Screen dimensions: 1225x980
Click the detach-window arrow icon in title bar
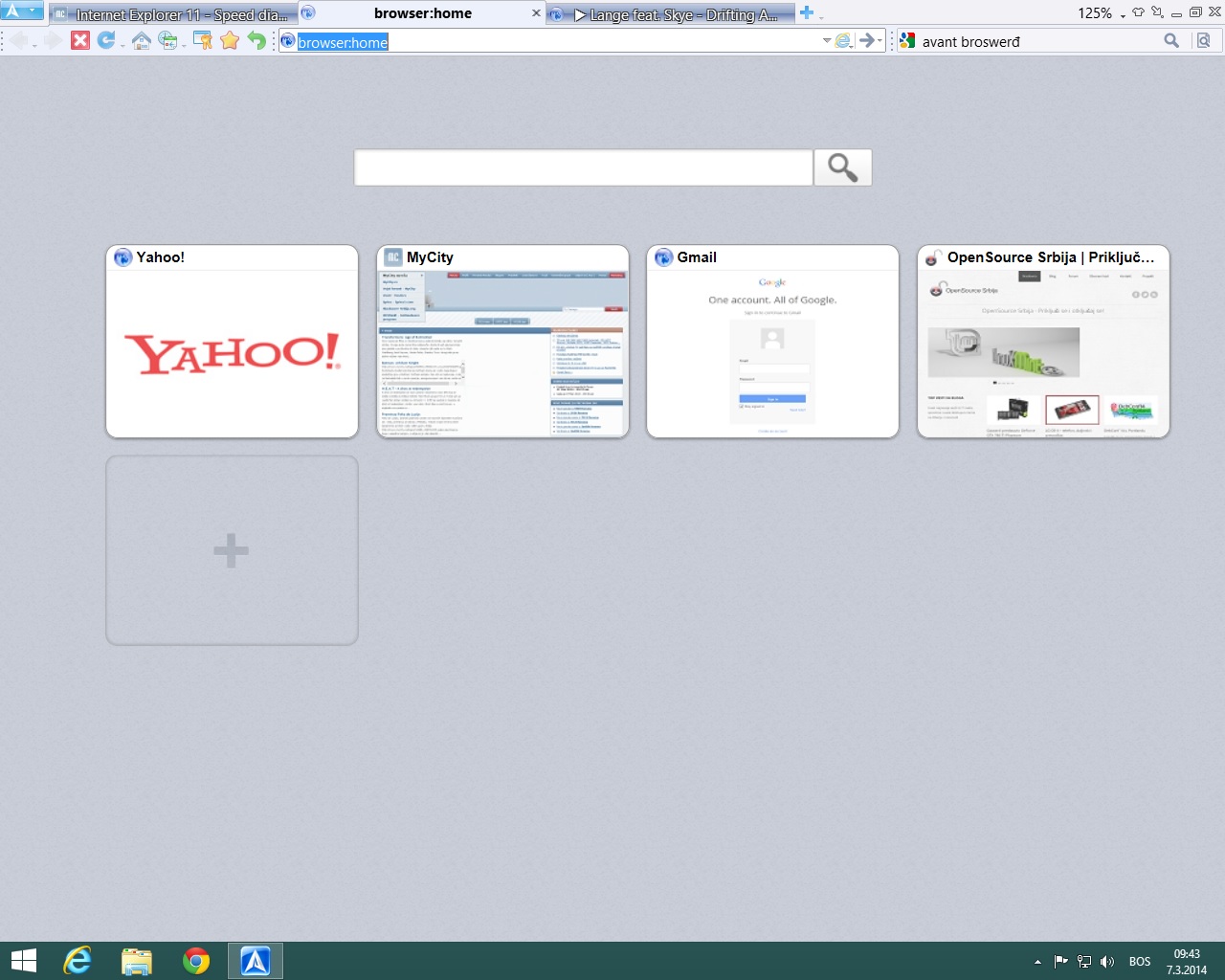[x=1157, y=12]
